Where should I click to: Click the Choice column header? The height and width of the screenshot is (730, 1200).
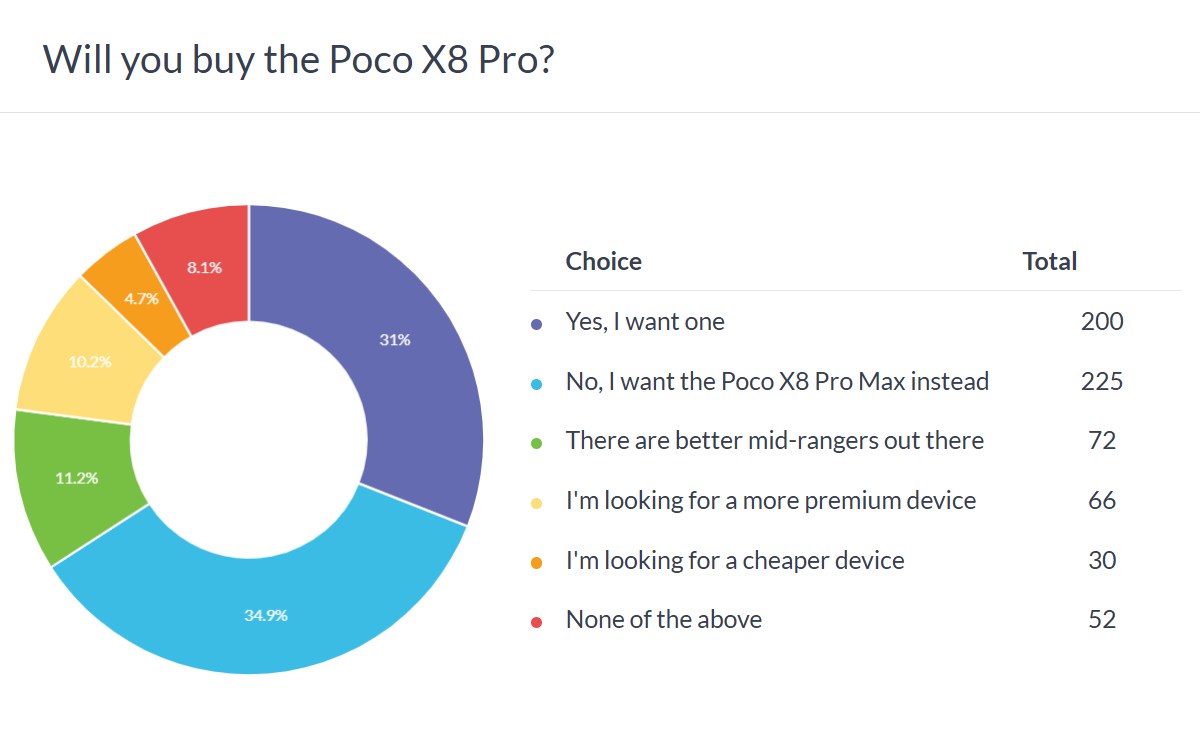(604, 262)
